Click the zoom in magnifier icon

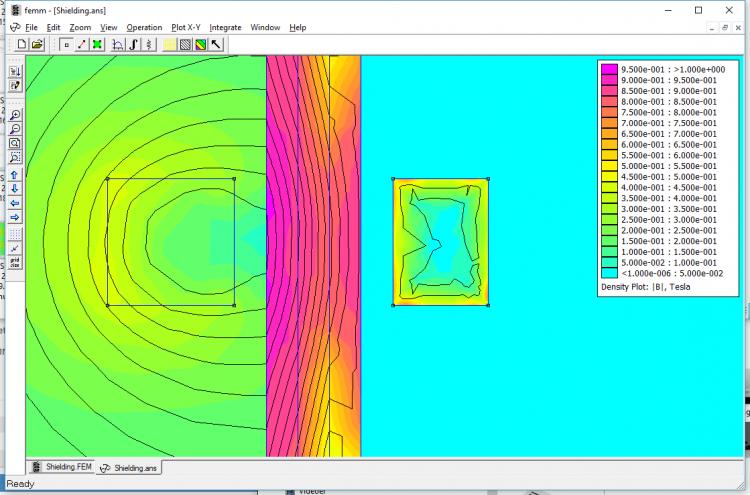tap(15, 115)
